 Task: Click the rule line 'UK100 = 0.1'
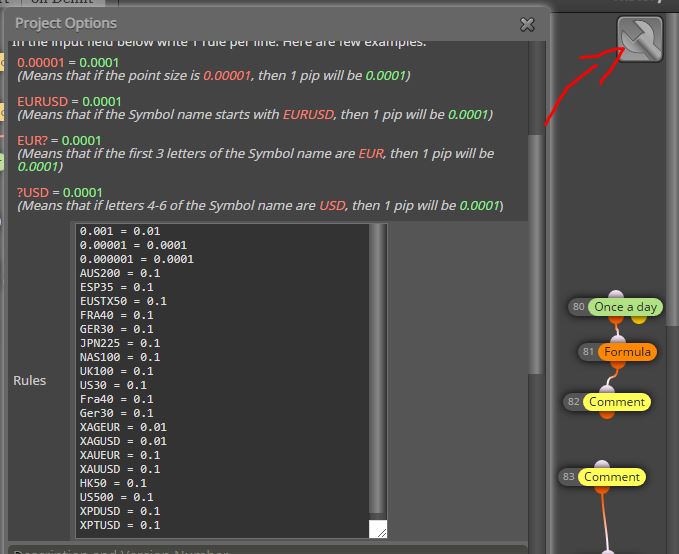point(116,371)
